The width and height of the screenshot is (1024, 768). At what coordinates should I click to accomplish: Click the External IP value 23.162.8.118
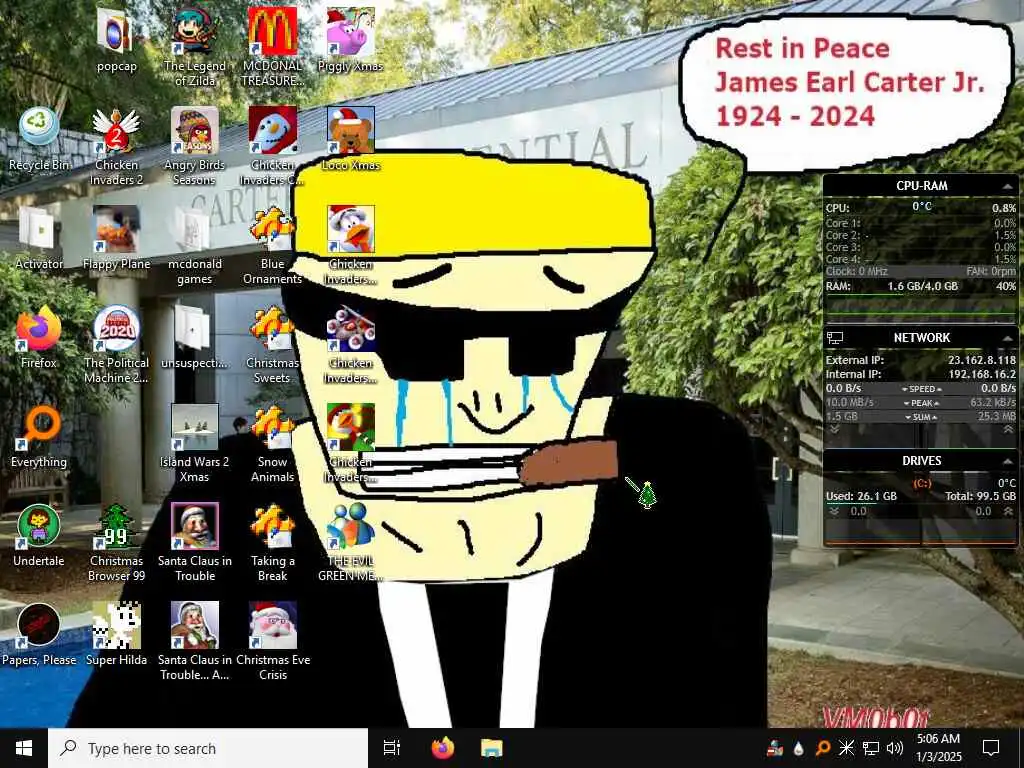coord(982,360)
